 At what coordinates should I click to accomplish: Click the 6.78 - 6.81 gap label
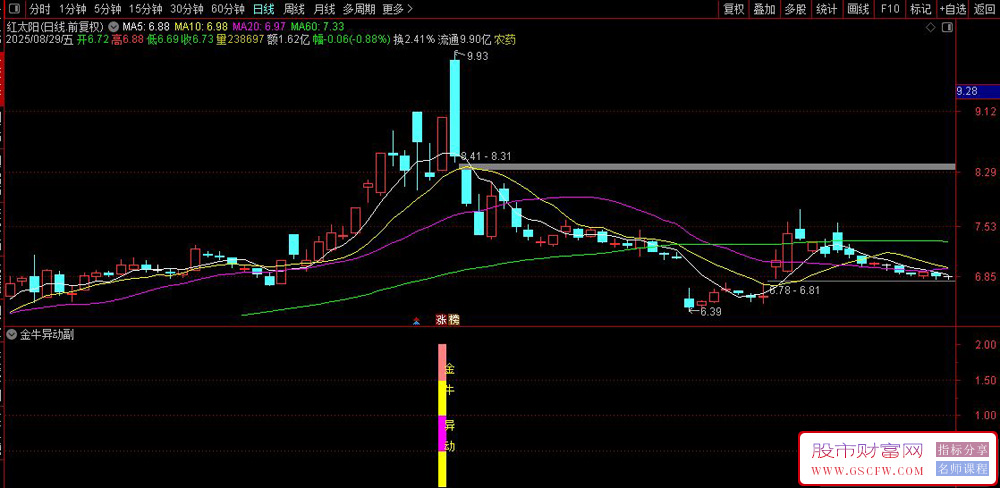pyautogui.click(x=795, y=290)
